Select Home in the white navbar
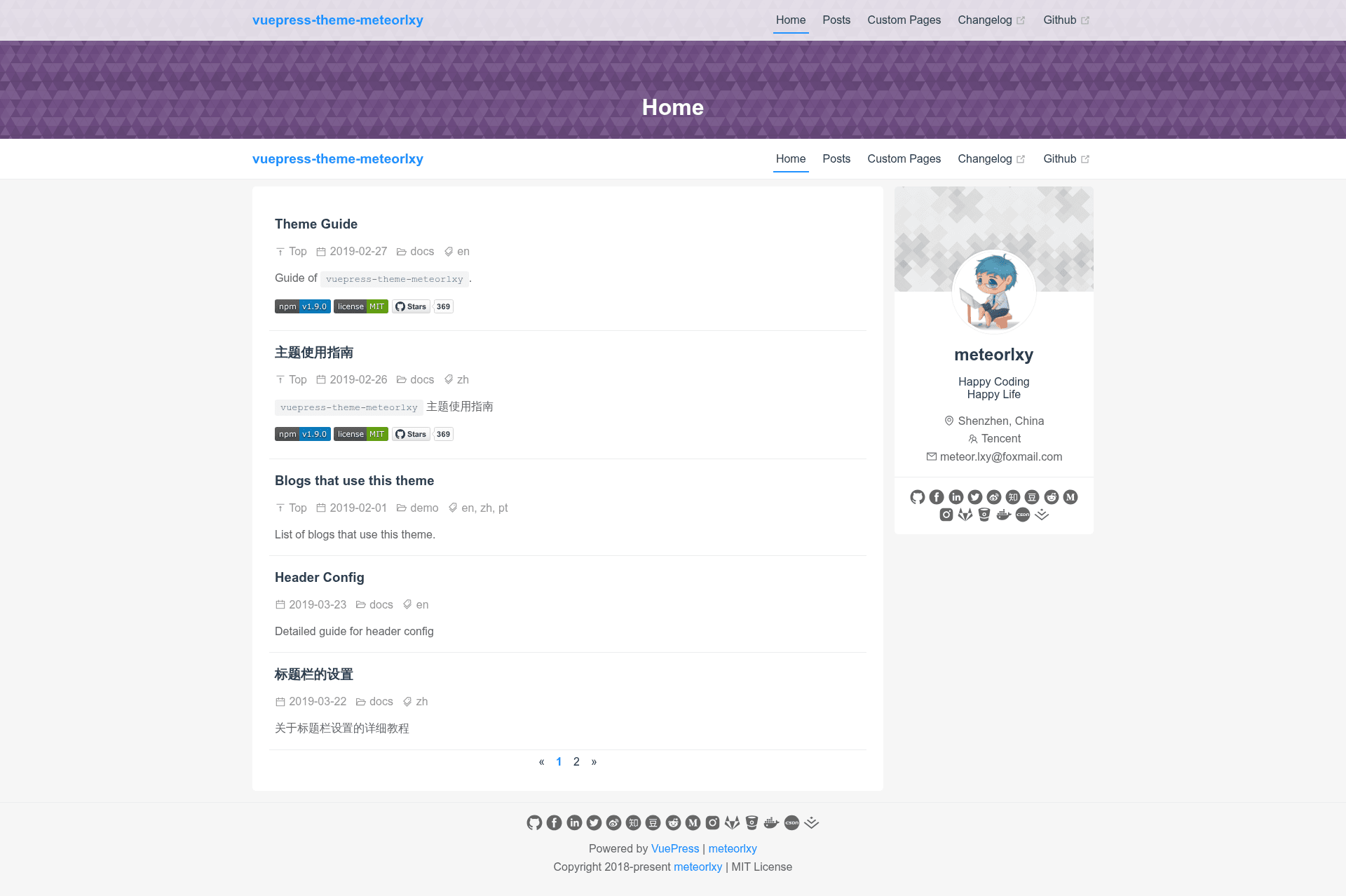Image resolution: width=1346 pixels, height=896 pixels. [x=791, y=159]
